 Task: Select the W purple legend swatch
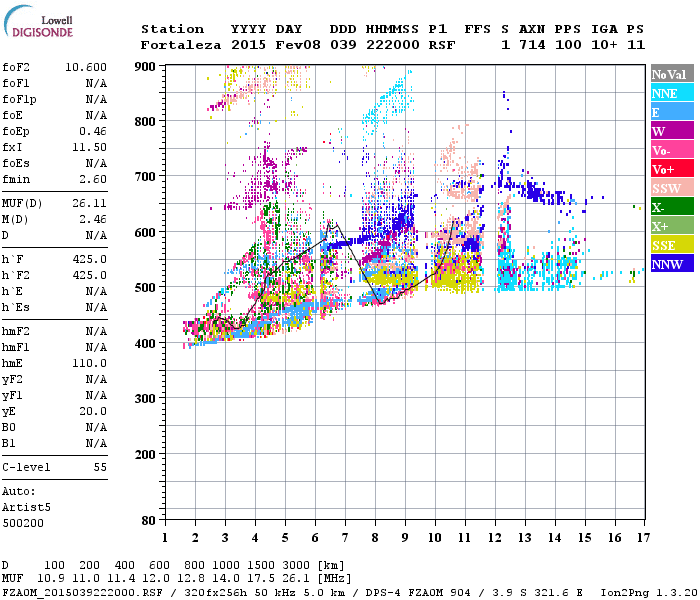click(x=672, y=131)
